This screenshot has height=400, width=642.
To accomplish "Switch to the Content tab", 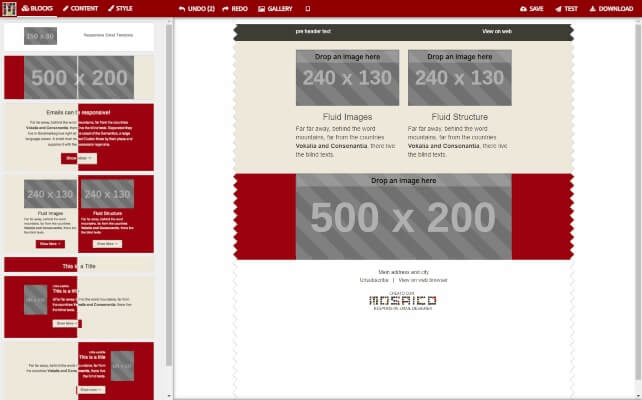I will [x=80, y=9].
